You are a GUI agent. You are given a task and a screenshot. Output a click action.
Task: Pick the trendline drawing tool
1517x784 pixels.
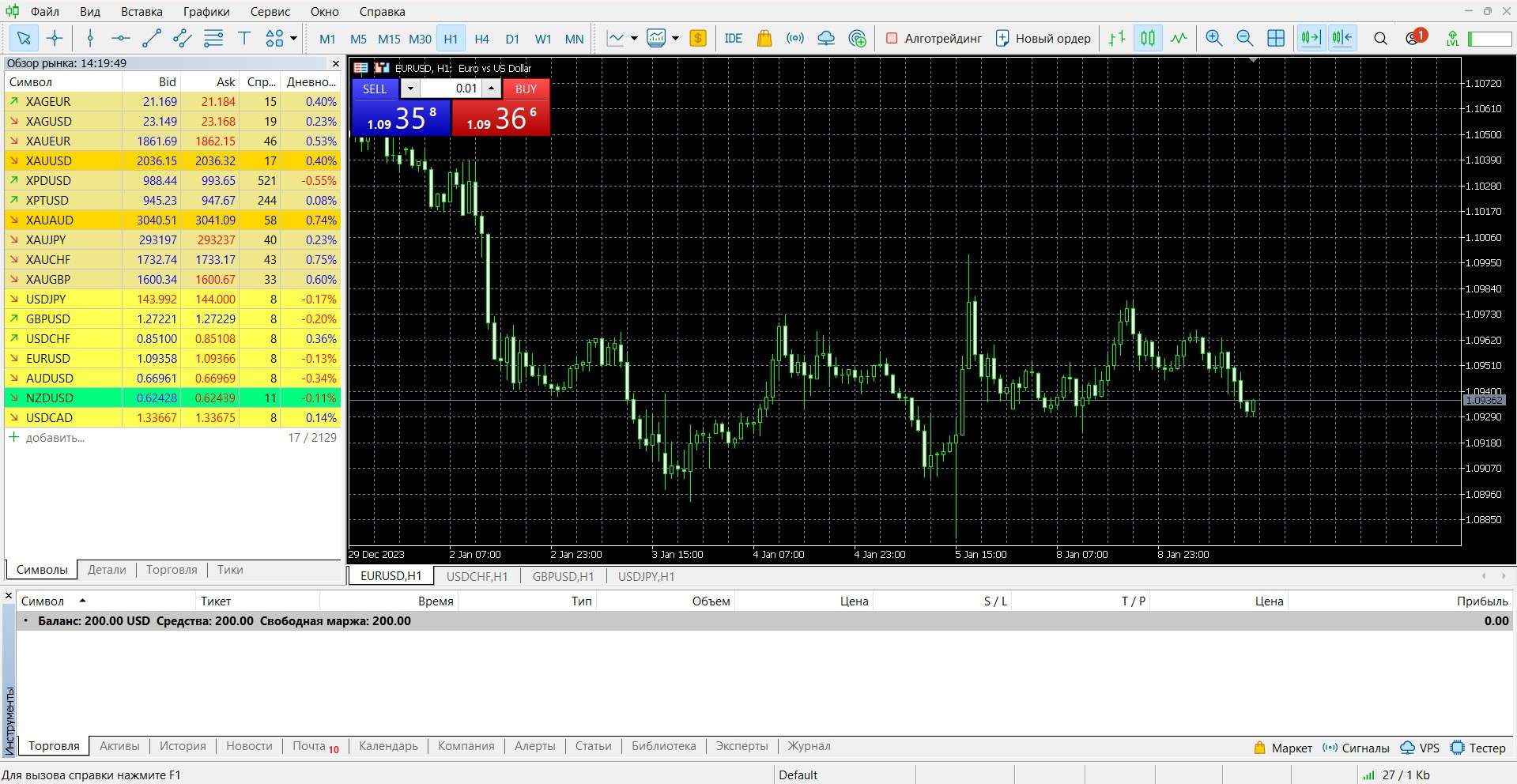[x=152, y=38]
